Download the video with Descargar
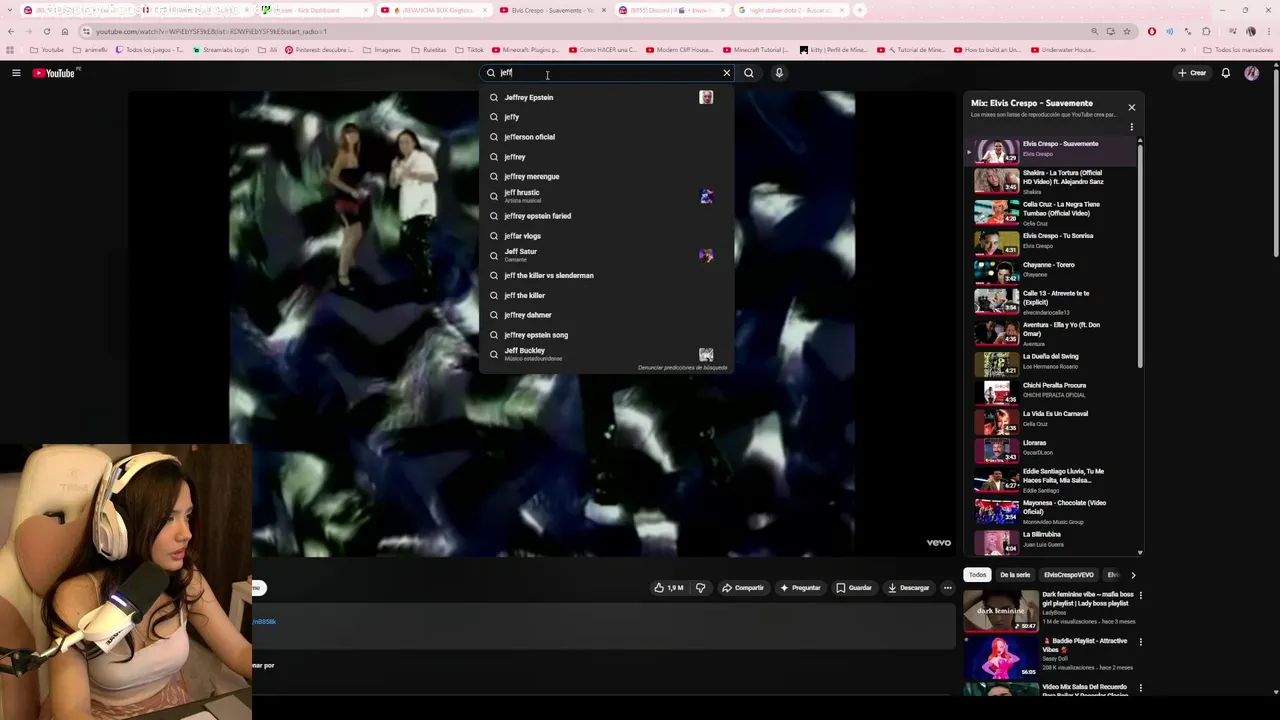 click(909, 588)
